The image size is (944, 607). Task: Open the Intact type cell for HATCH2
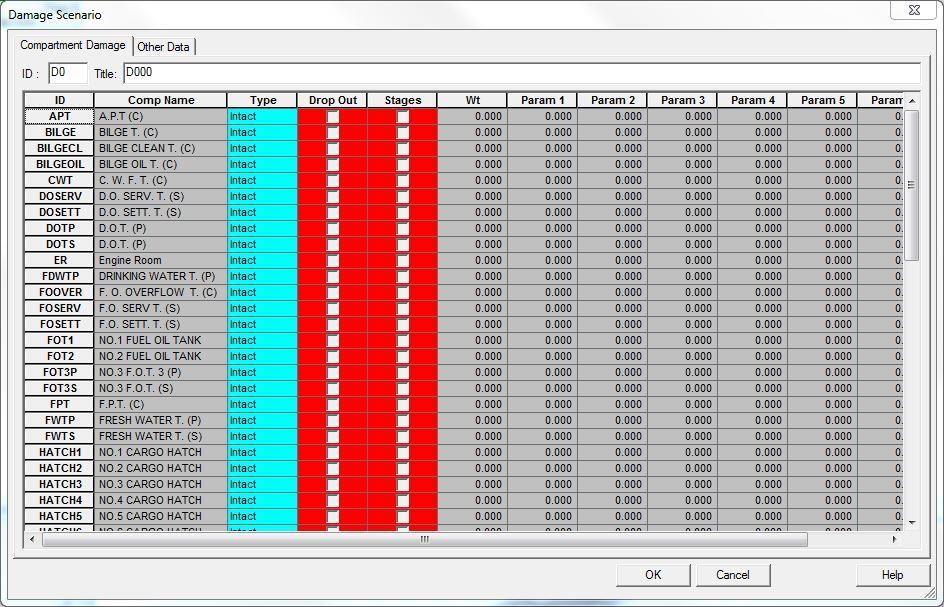point(262,468)
